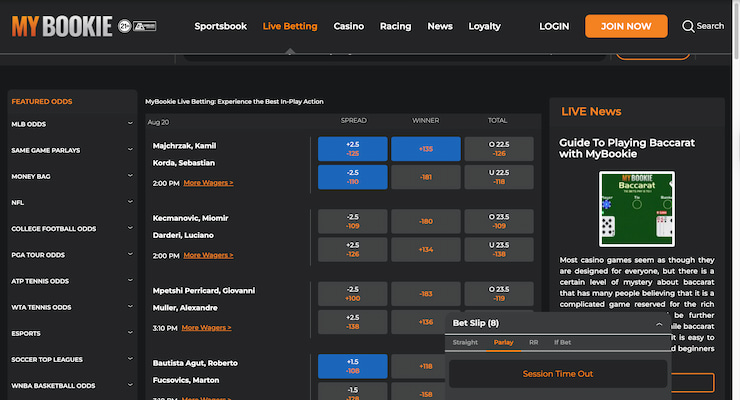Click the Featured Odds heading
The image size is (740, 400).
tap(42, 101)
